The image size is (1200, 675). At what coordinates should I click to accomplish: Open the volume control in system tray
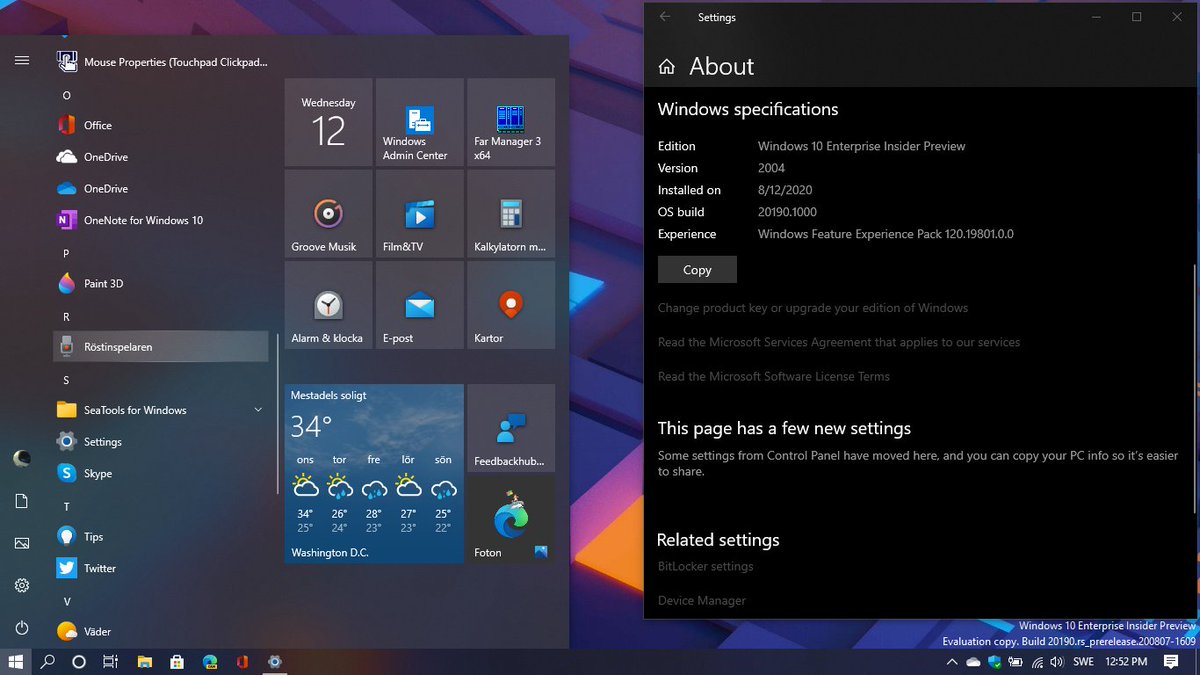1057,662
